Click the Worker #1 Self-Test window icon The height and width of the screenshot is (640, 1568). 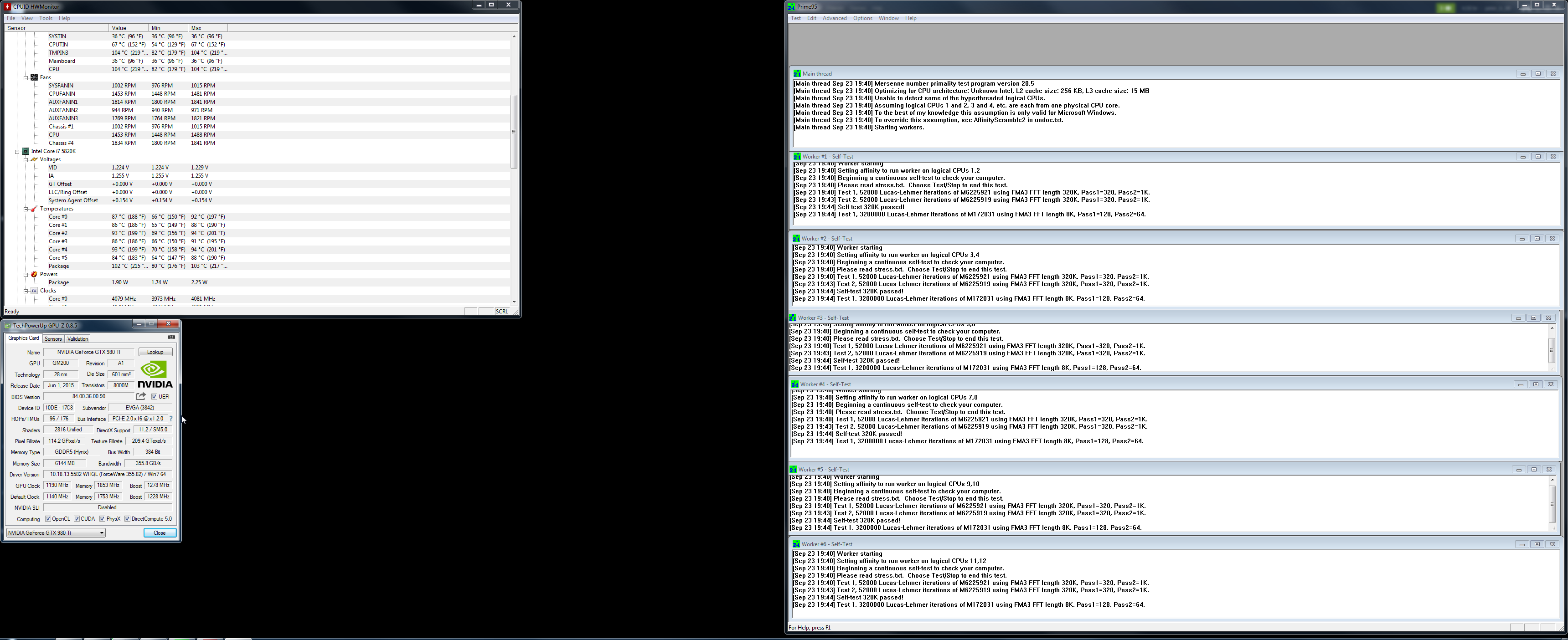[797, 156]
